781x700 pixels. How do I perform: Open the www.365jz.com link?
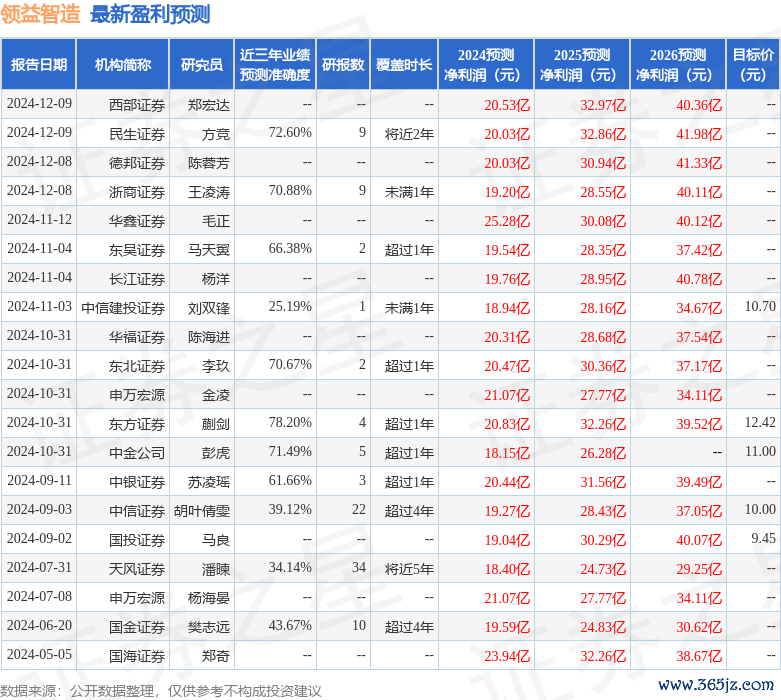click(x=716, y=685)
